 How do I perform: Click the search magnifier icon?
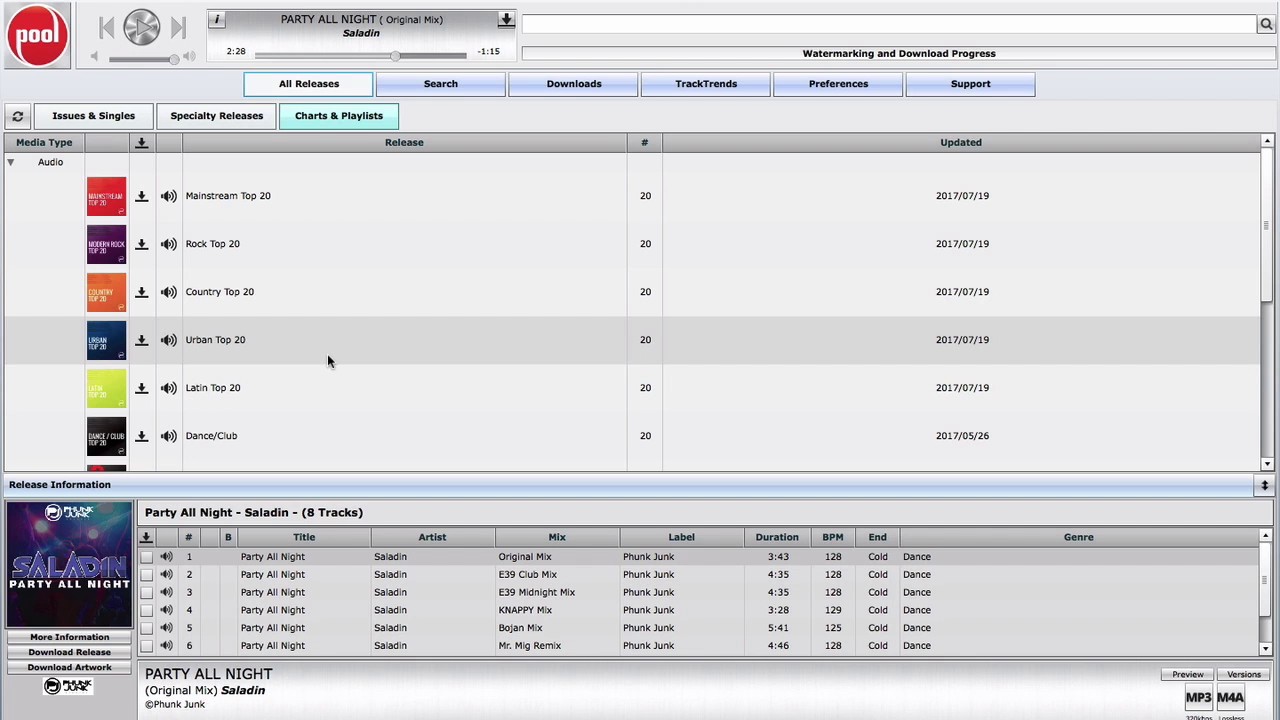[x=1266, y=24]
